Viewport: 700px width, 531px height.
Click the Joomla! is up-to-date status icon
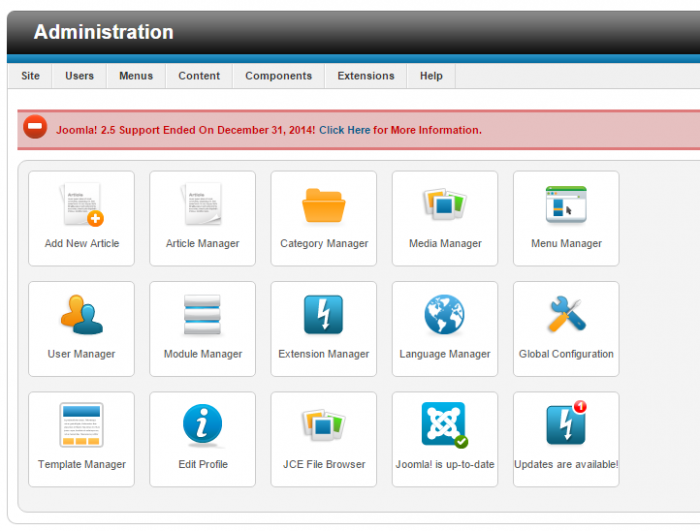pyautogui.click(x=444, y=427)
